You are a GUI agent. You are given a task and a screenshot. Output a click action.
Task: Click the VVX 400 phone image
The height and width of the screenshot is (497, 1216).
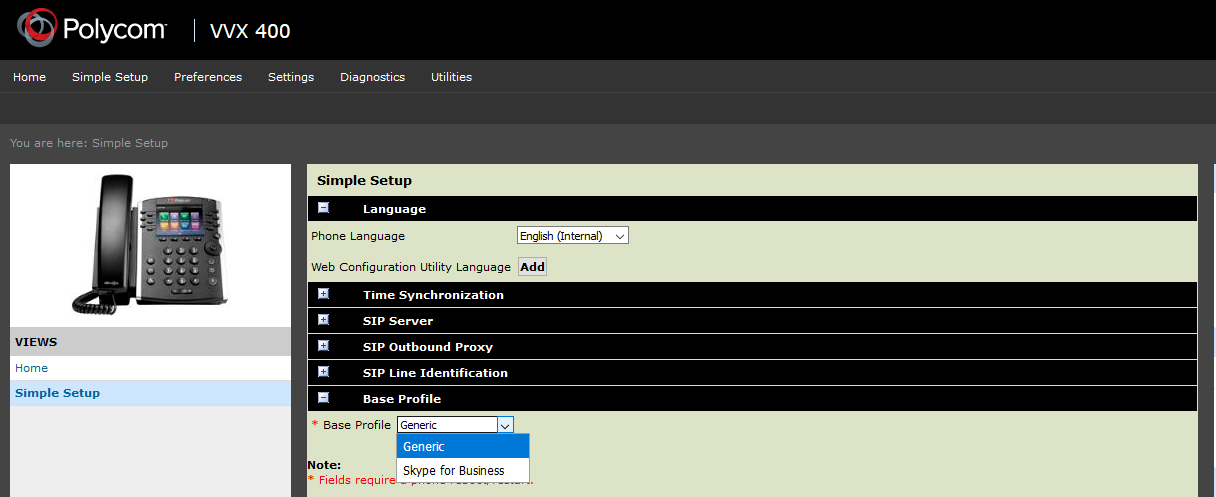click(x=149, y=245)
